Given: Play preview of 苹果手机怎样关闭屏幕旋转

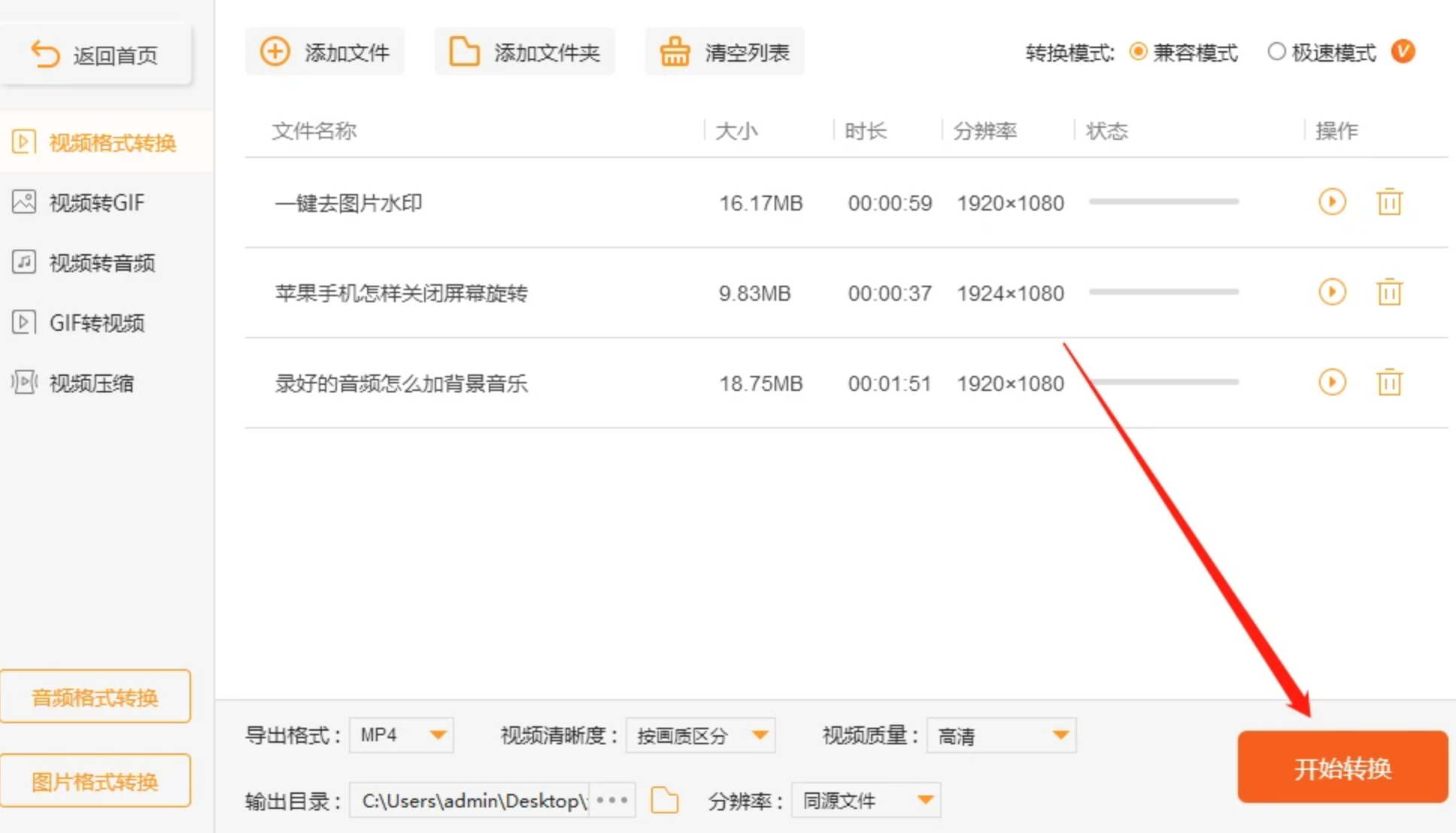Looking at the screenshot, I should (x=1332, y=292).
